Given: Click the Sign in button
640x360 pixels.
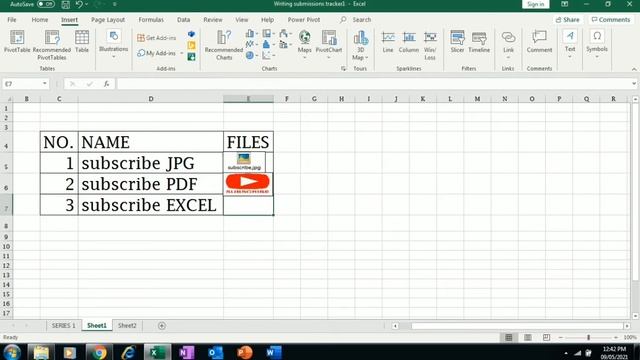Looking at the screenshot, I should point(536,4).
